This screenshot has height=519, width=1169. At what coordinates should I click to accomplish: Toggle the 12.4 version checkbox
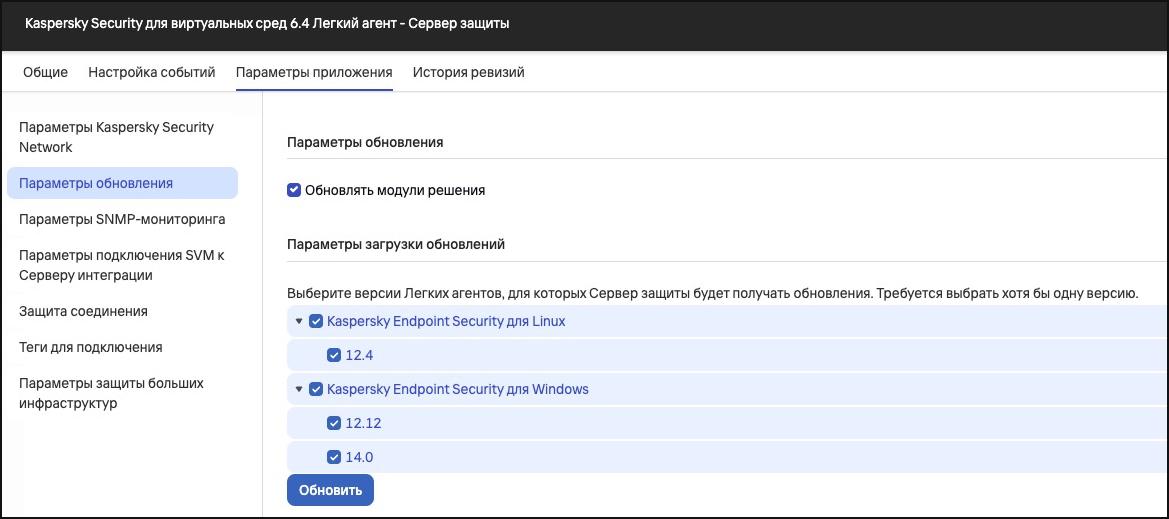click(x=334, y=356)
